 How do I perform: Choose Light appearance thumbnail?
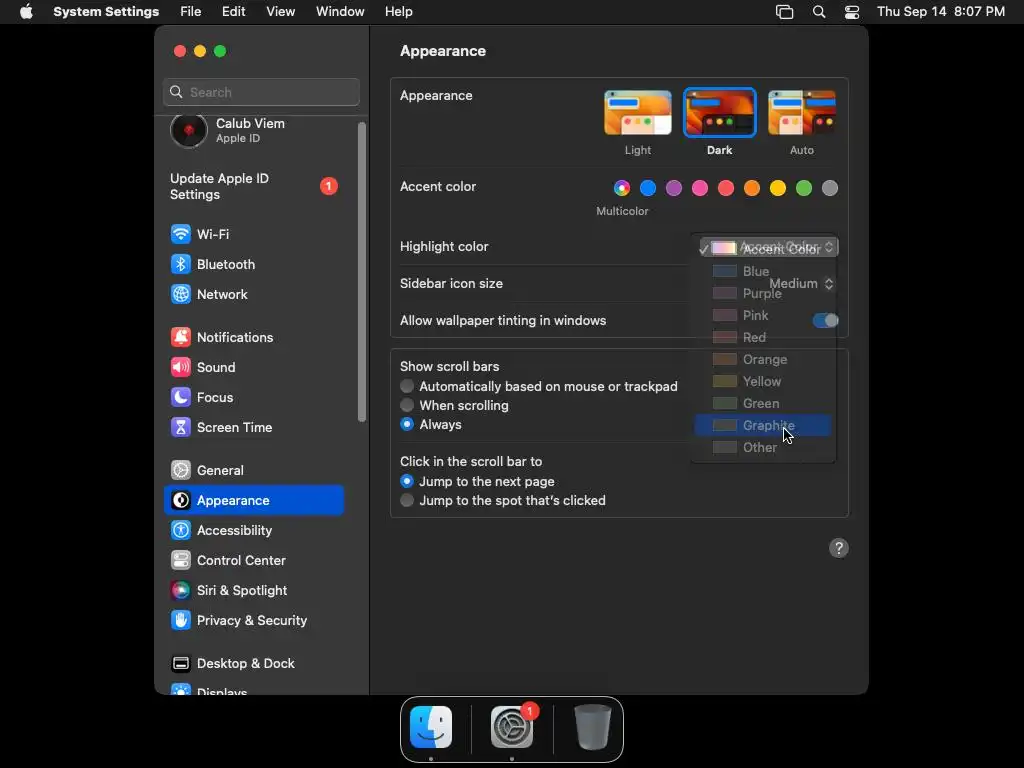pos(637,113)
